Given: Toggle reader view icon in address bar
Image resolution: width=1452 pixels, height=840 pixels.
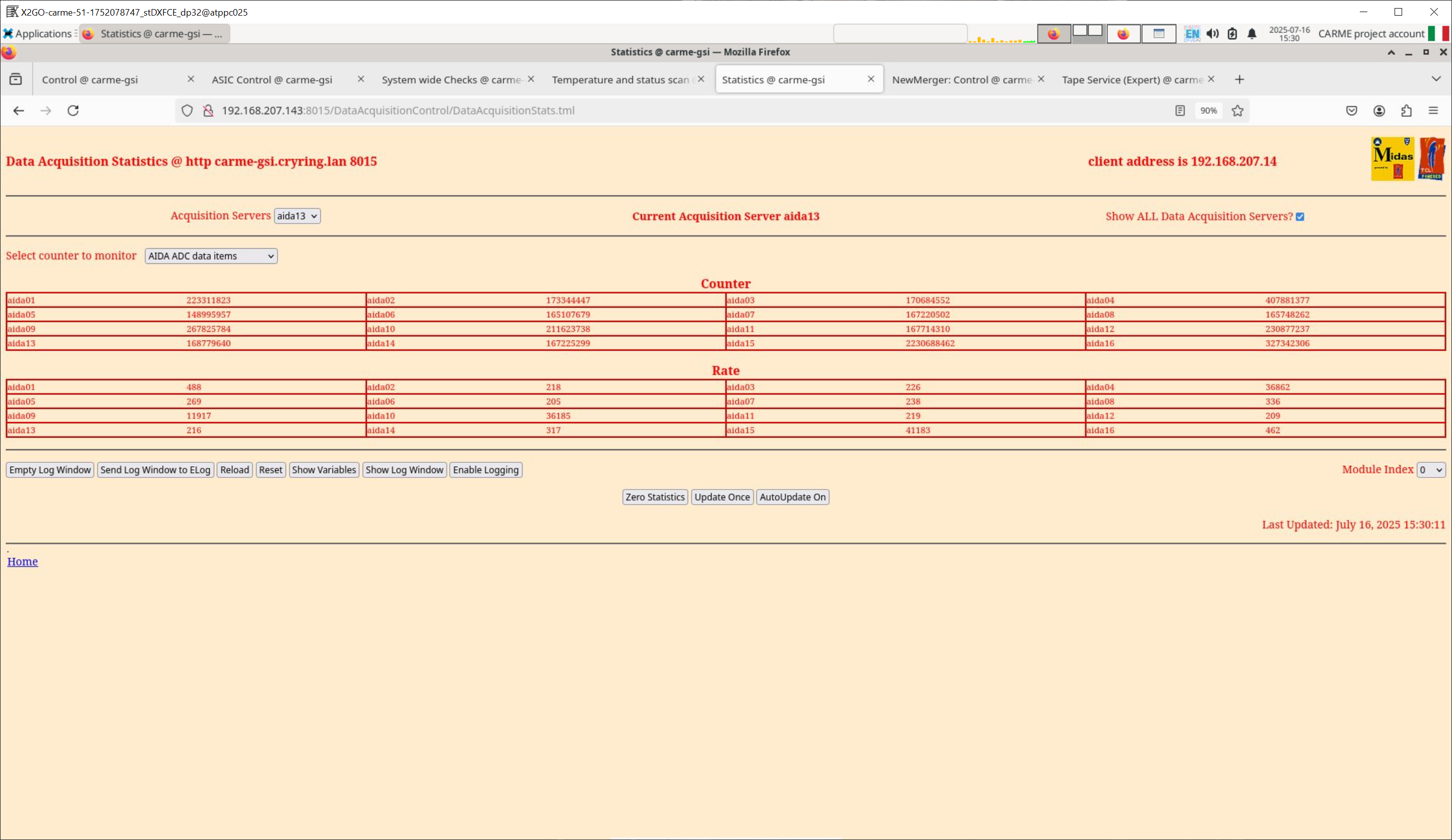Looking at the screenshot, I should [x=1179, y=111].
